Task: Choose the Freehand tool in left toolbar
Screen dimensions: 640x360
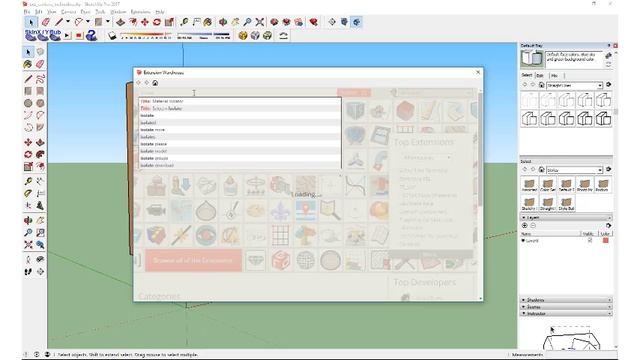Action: [x=40, y=79]
